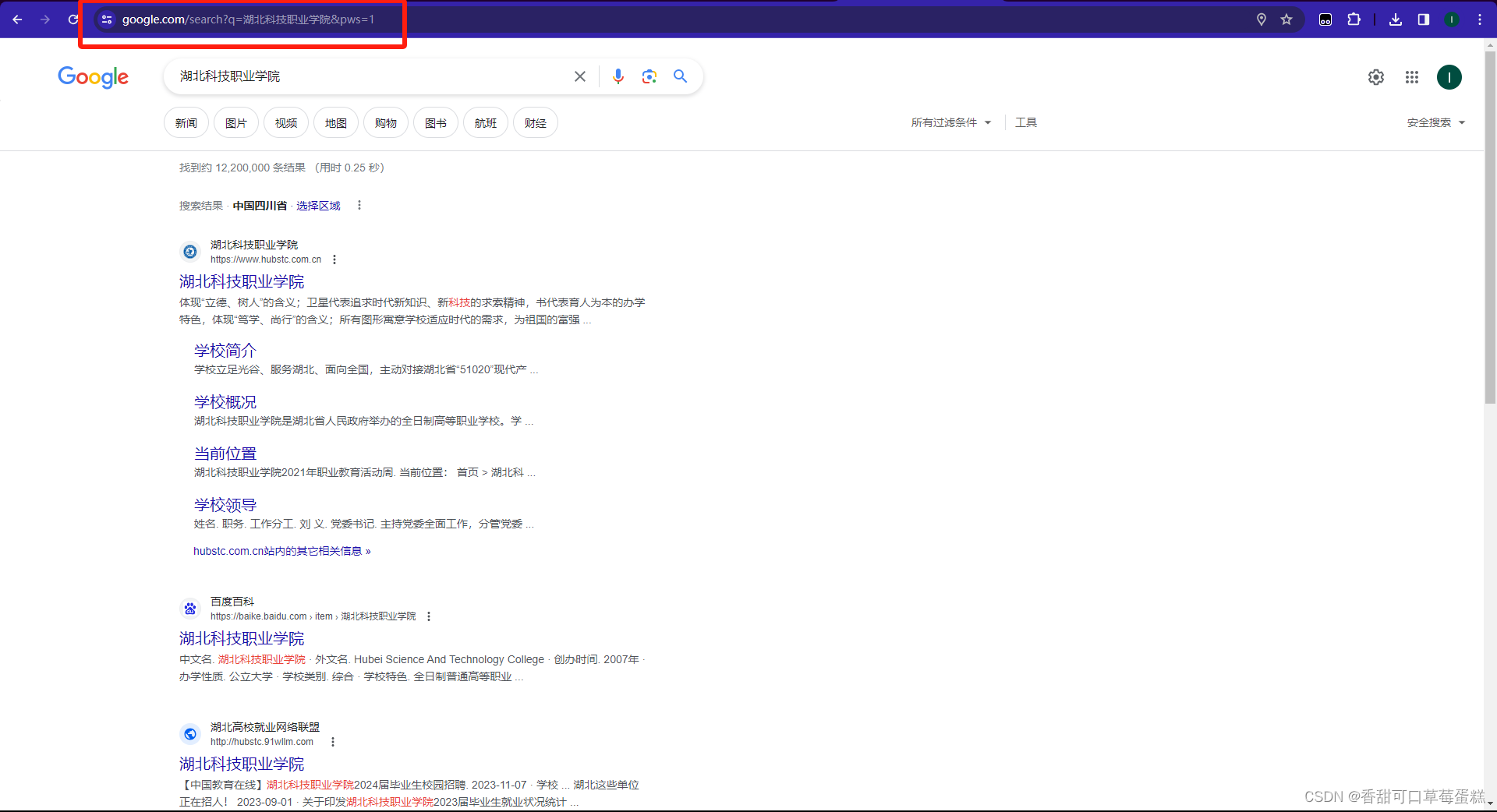Viewport: 1497px width, 812px height.
Task: Select the 图书 filter tab
Action: (436, 123)
